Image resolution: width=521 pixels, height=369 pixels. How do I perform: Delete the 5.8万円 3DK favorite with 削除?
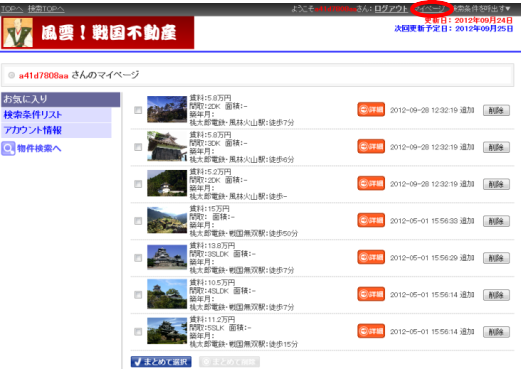(496, 147)
